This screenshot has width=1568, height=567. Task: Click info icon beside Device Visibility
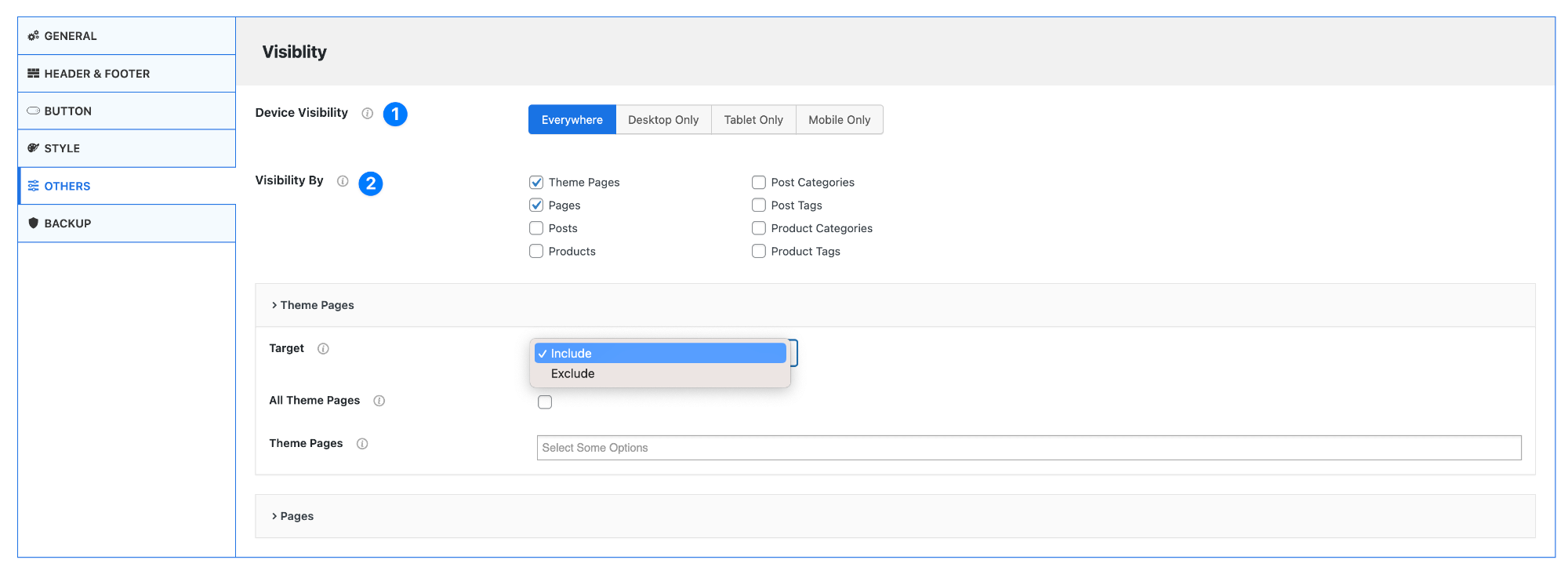(x=367, y=114)
